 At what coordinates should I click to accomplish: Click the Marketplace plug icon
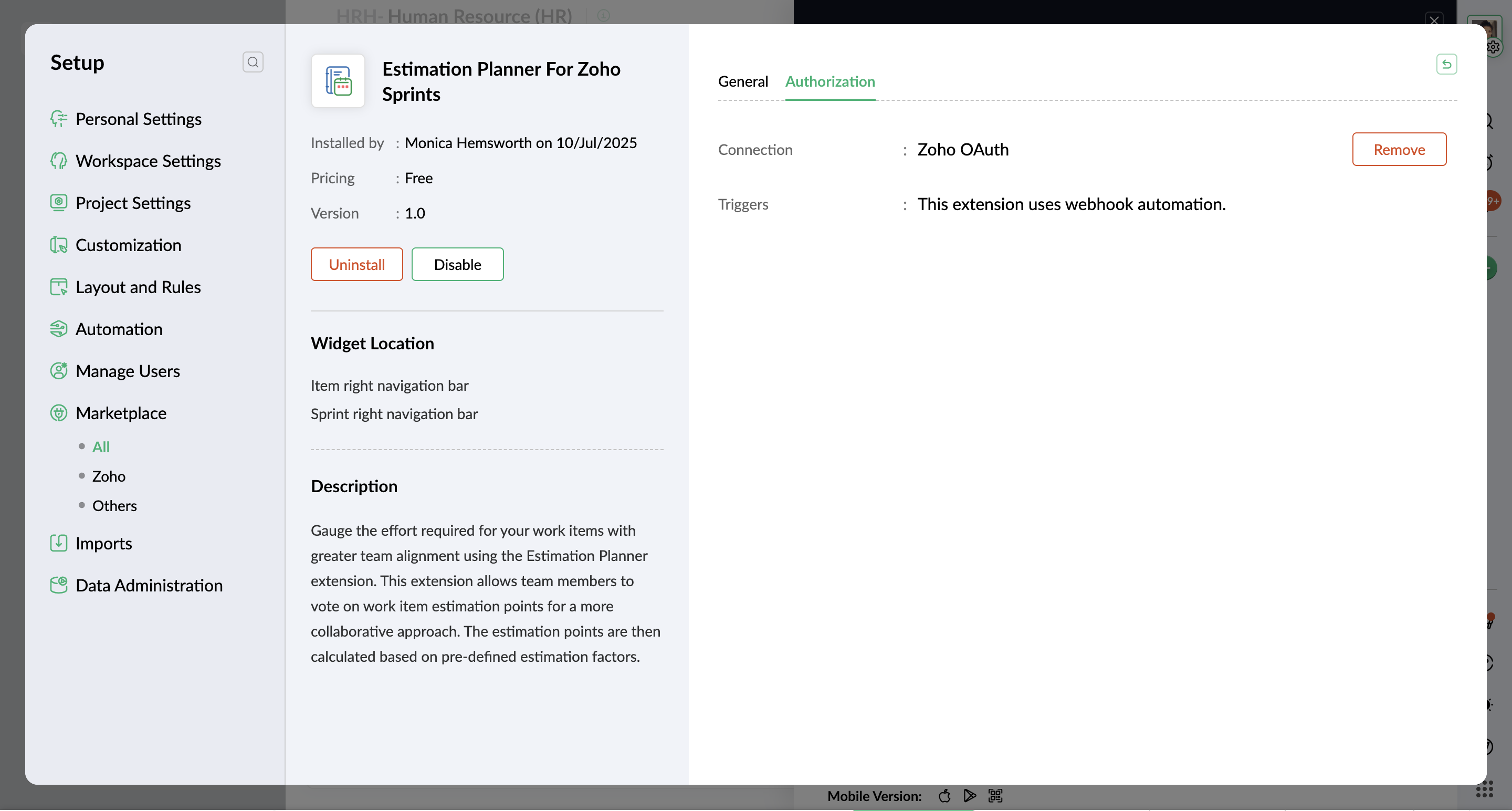tap(59, 413)
